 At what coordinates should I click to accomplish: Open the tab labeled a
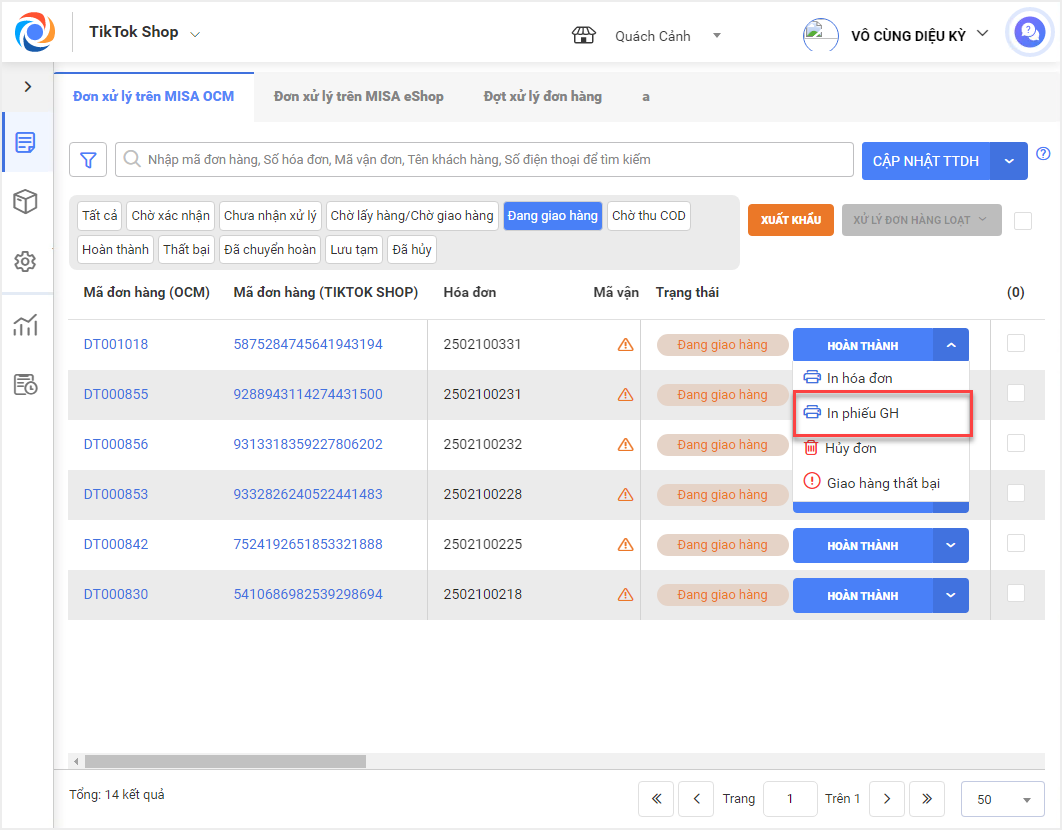coord(645,97)
